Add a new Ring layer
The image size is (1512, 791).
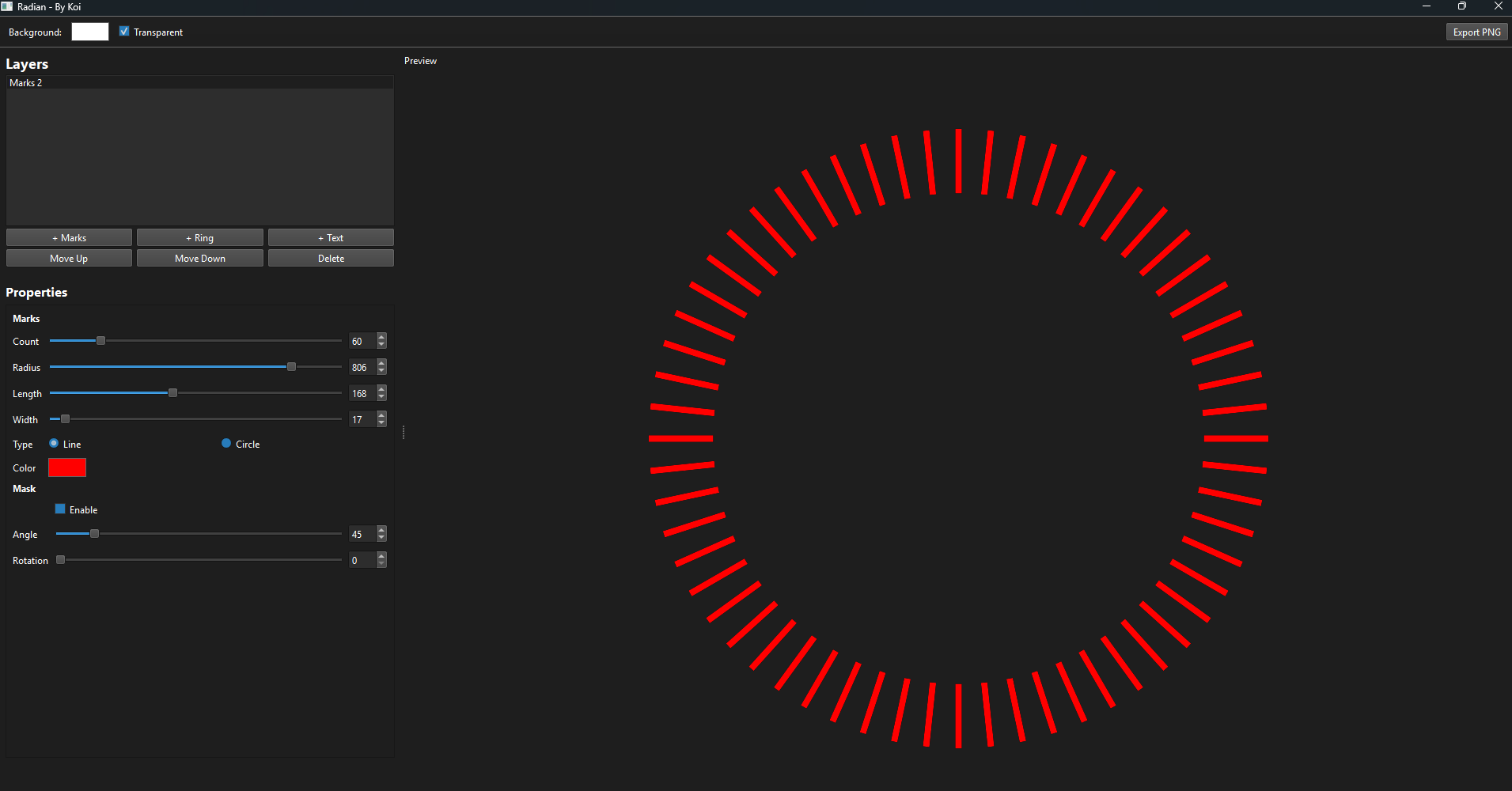click(199, 237)
